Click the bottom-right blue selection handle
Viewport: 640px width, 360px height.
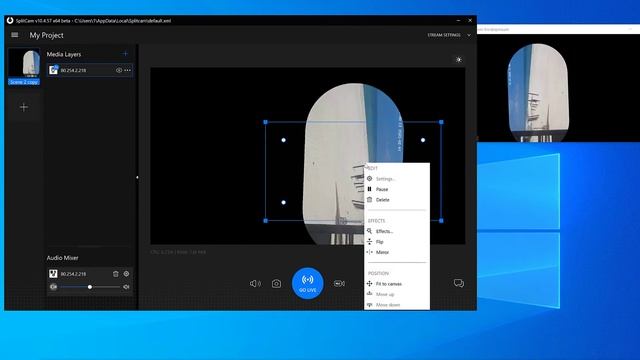pyautogui.click(x=441, y=221)
